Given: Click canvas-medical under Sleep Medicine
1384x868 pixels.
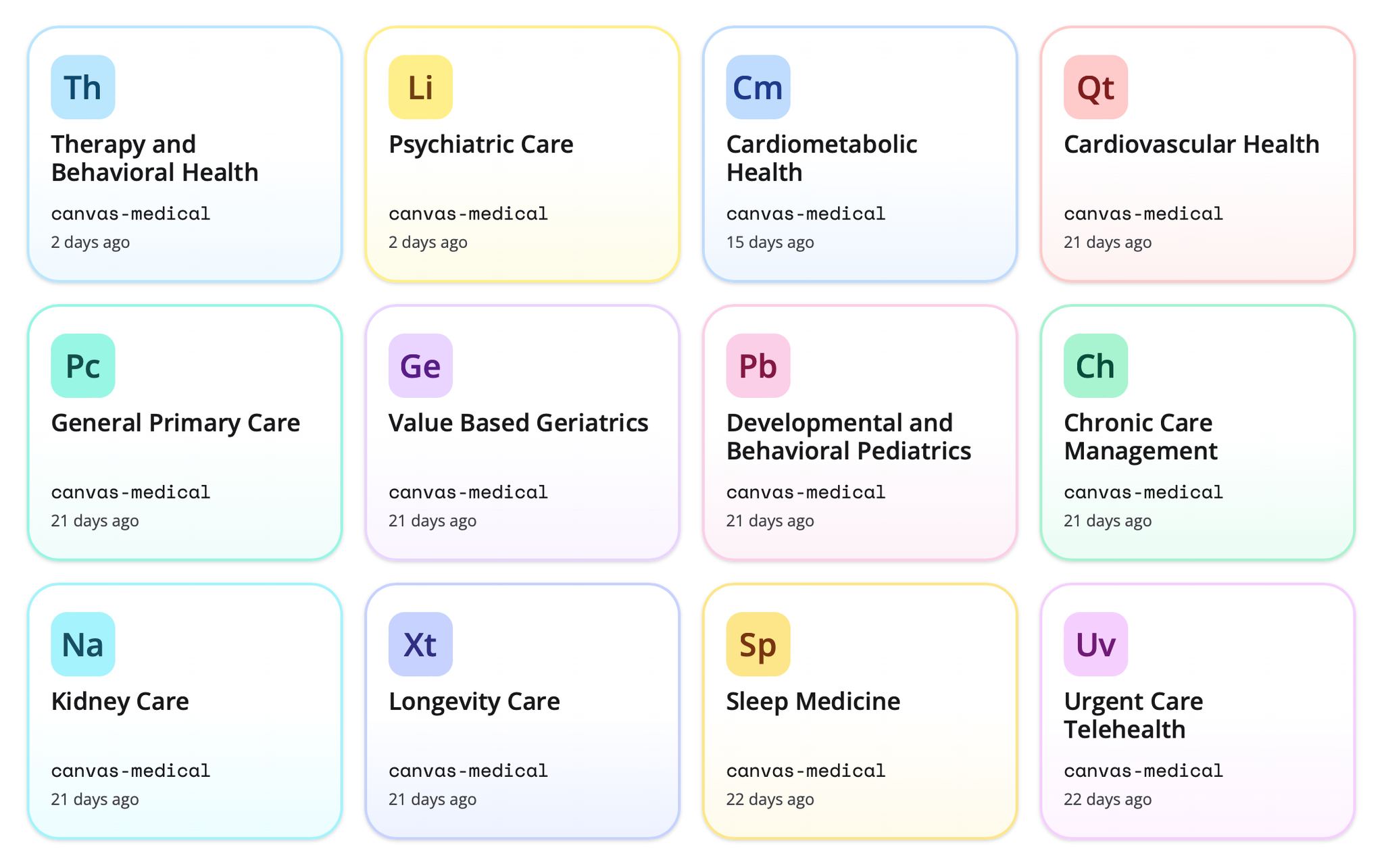Looking at the screenshot, I should pos(806,771).
